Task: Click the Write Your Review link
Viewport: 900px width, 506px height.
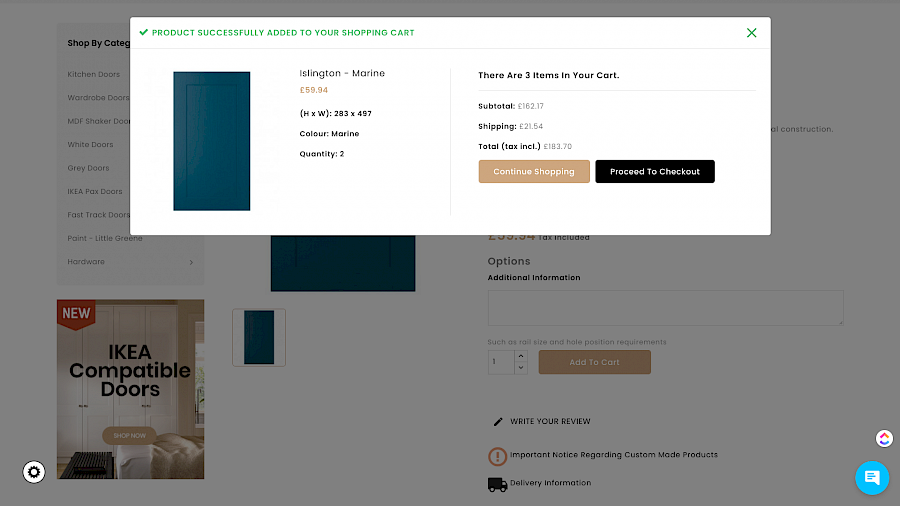Action: point(550,421)
